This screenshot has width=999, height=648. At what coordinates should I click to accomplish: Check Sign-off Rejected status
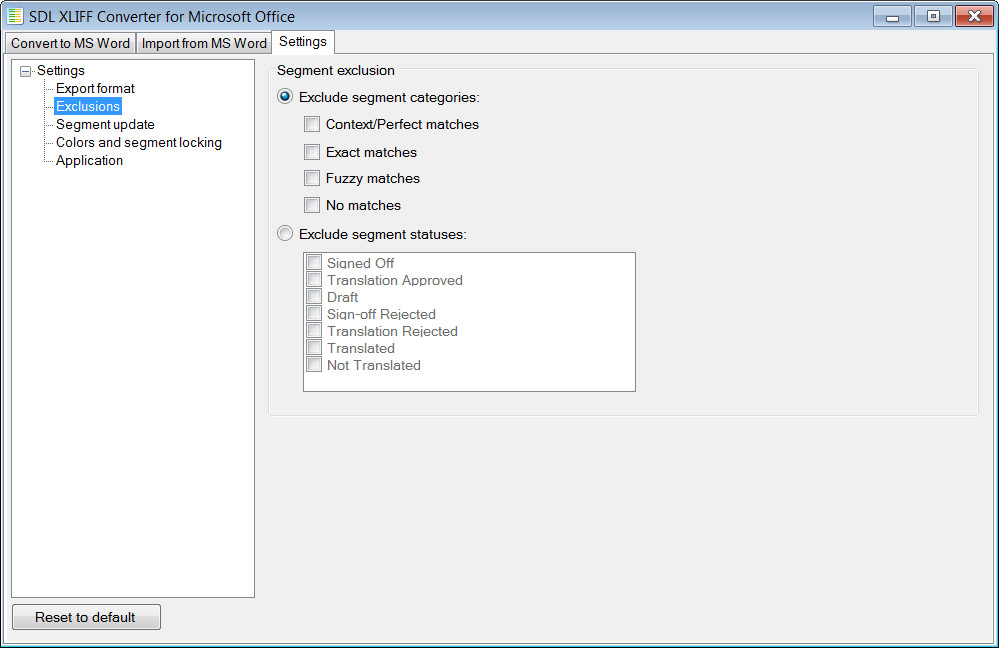pos(314,313)
